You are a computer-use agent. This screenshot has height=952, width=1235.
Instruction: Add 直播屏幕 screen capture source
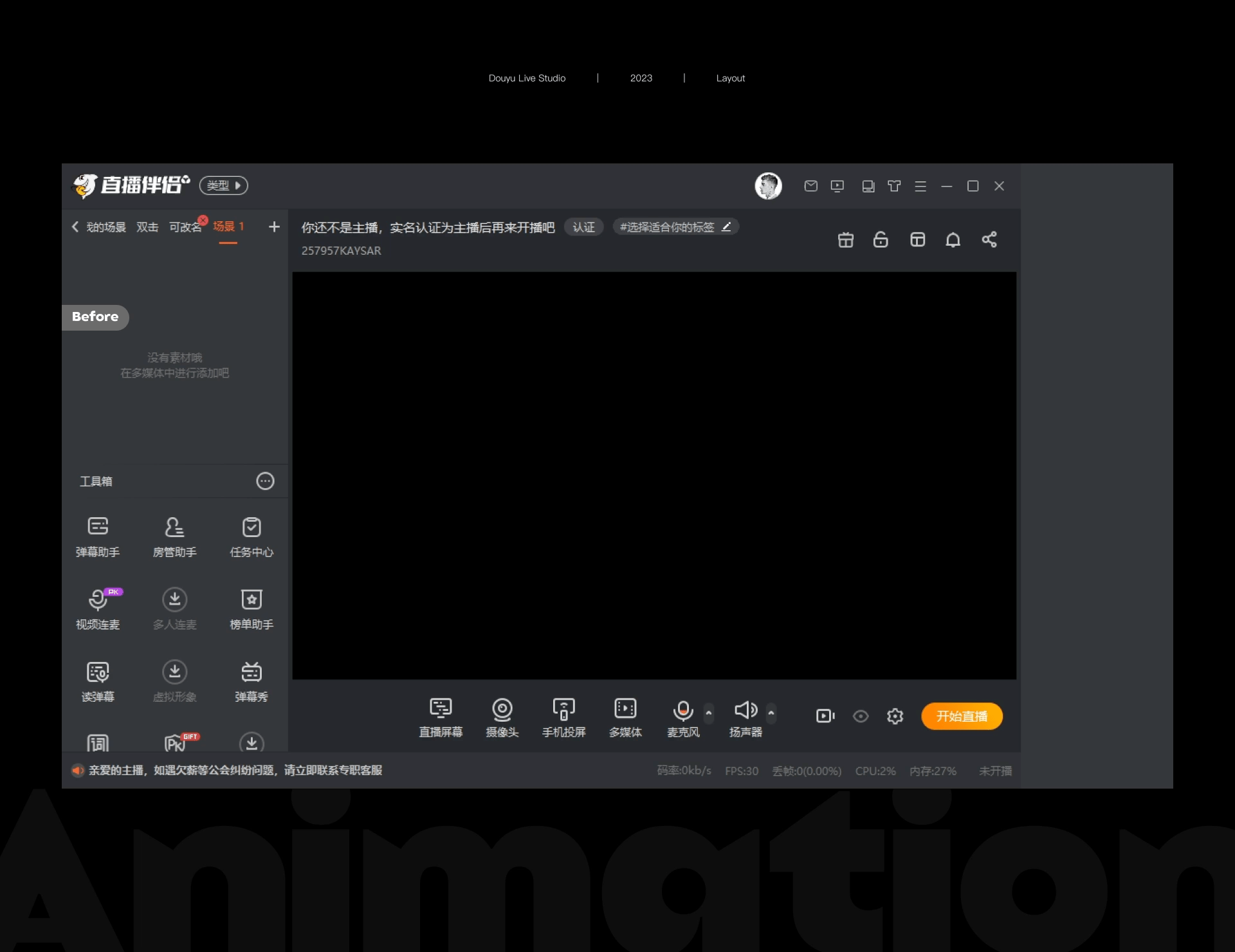441,717
